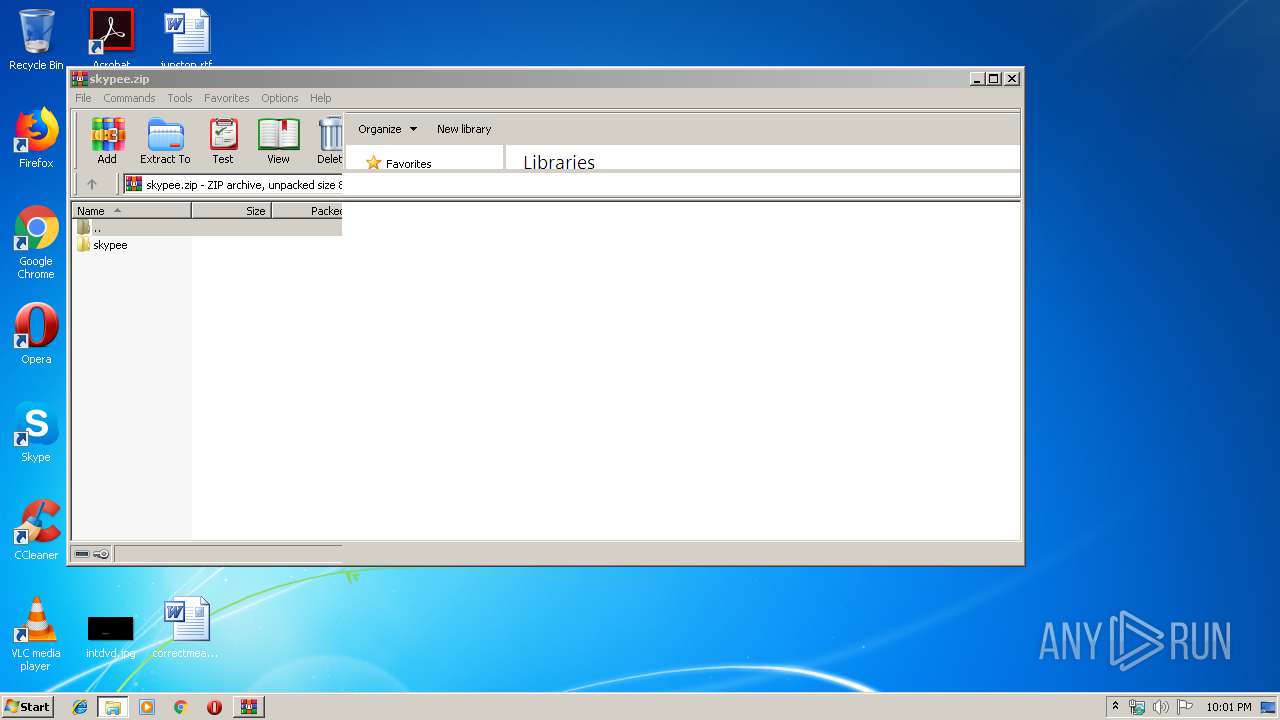Image resolution: width=1280 pixels, height=720 pixels.
Task: Open correctmea... Word document on desktop
Action: point(186,628)
